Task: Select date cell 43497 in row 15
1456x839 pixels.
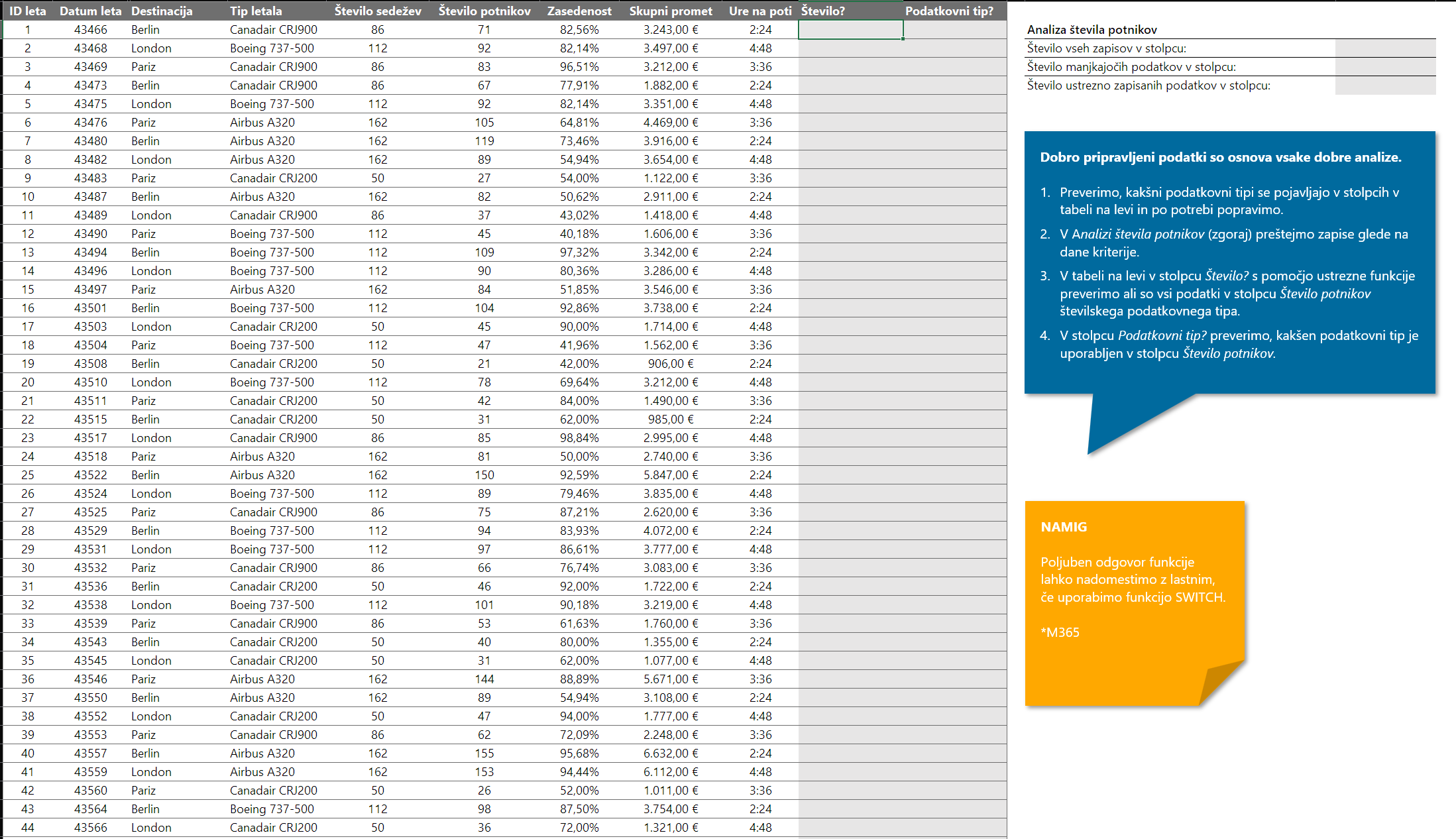Action: (91, 290)
